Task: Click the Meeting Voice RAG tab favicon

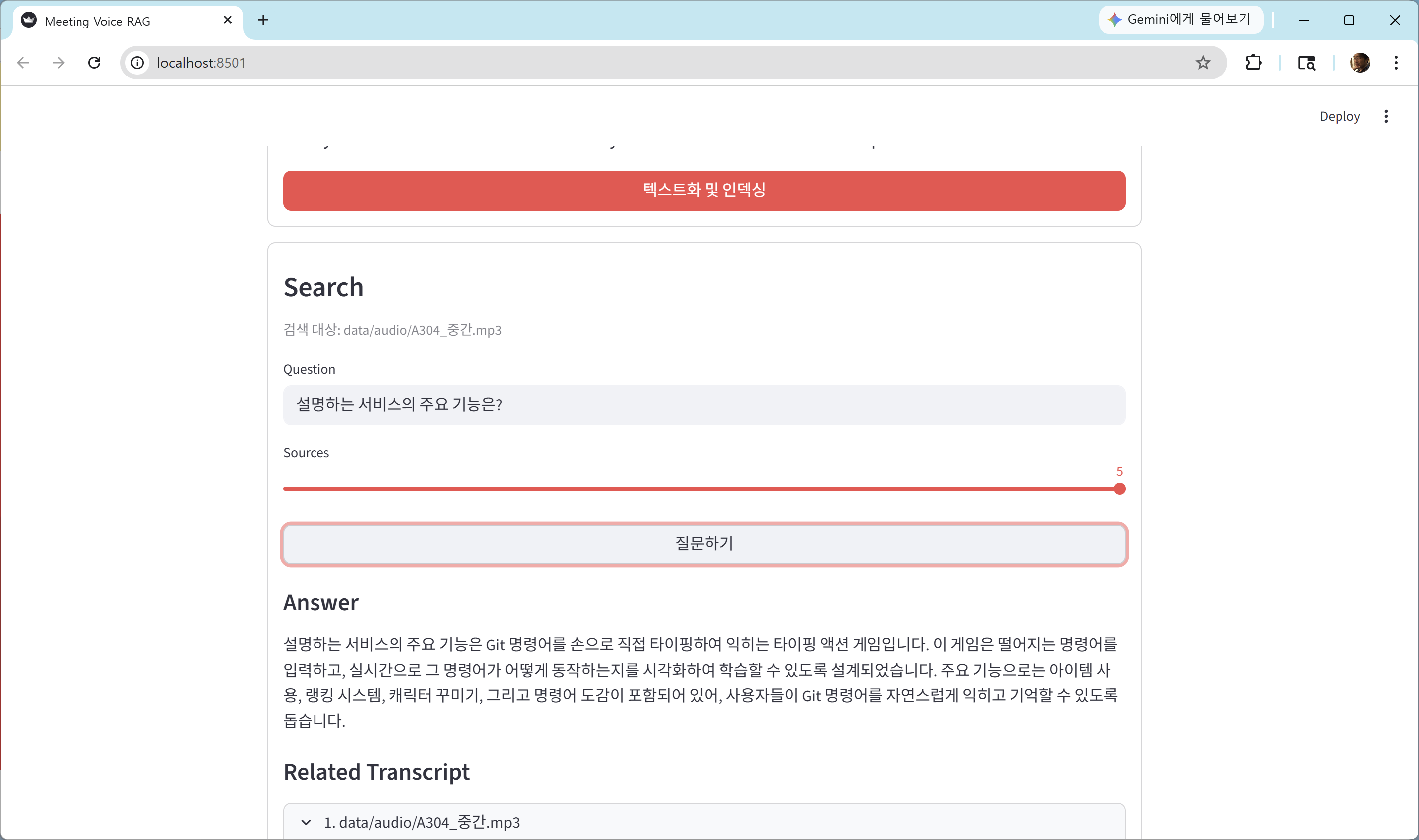Action: (x=29, y=20)
